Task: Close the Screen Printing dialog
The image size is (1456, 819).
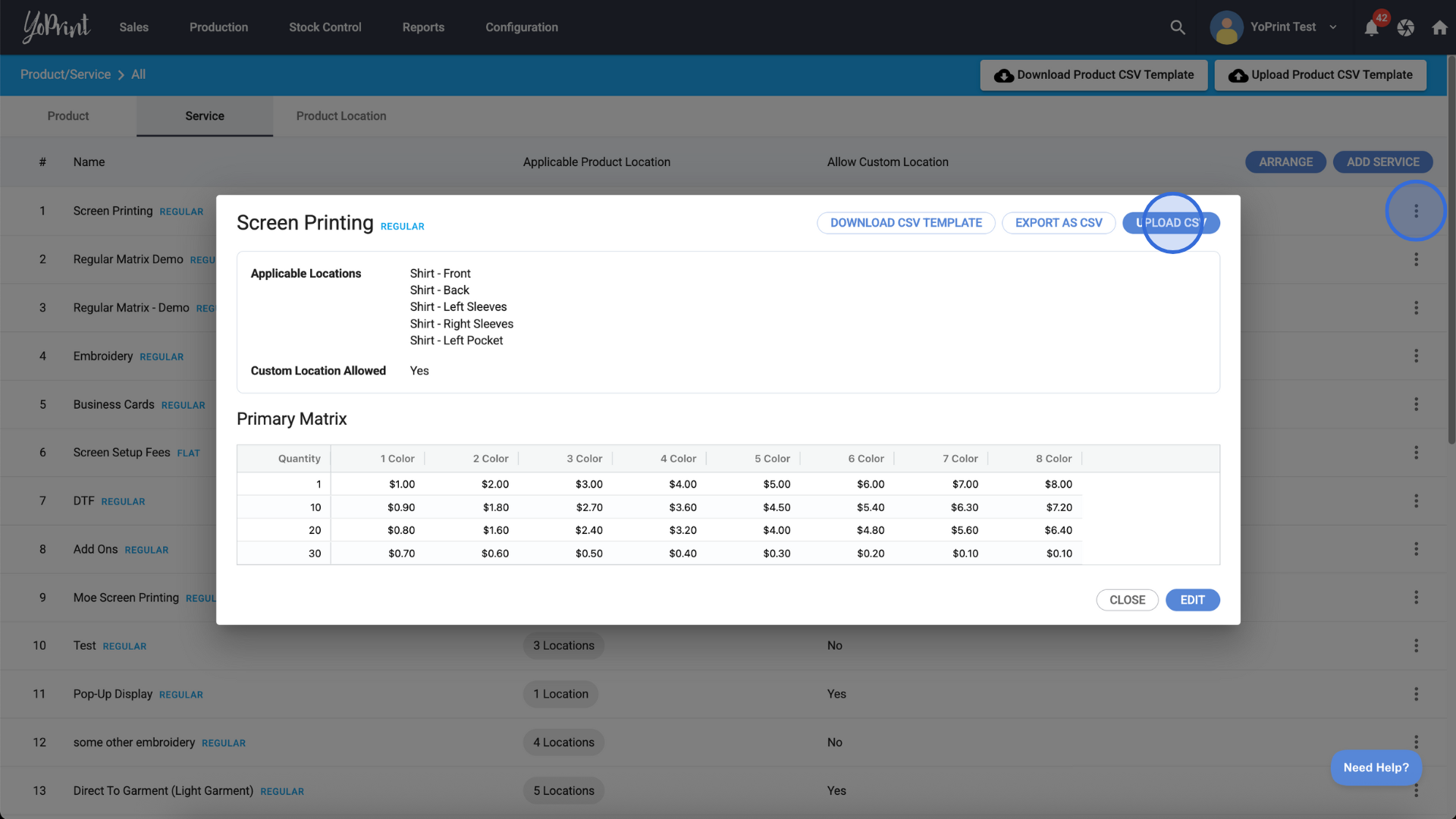Action: [1127, 600]
